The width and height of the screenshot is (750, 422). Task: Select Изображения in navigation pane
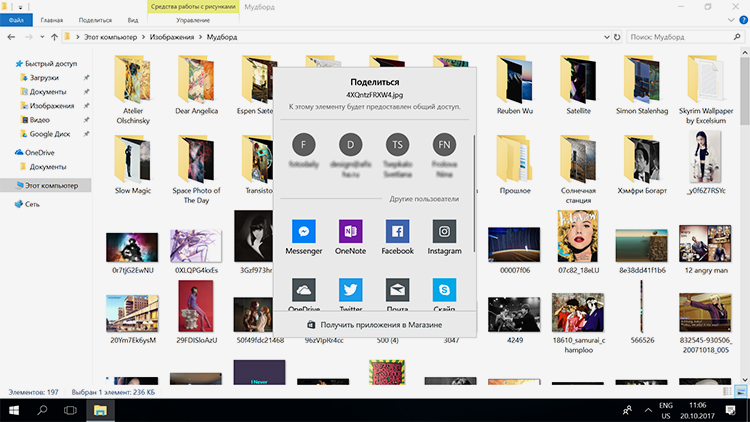(x=52, y=106)
